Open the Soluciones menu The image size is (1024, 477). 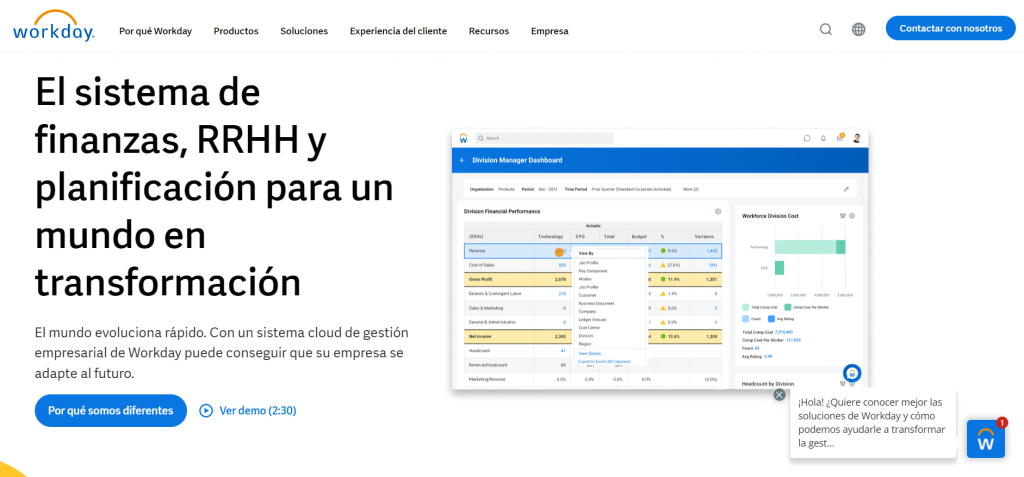304,31
